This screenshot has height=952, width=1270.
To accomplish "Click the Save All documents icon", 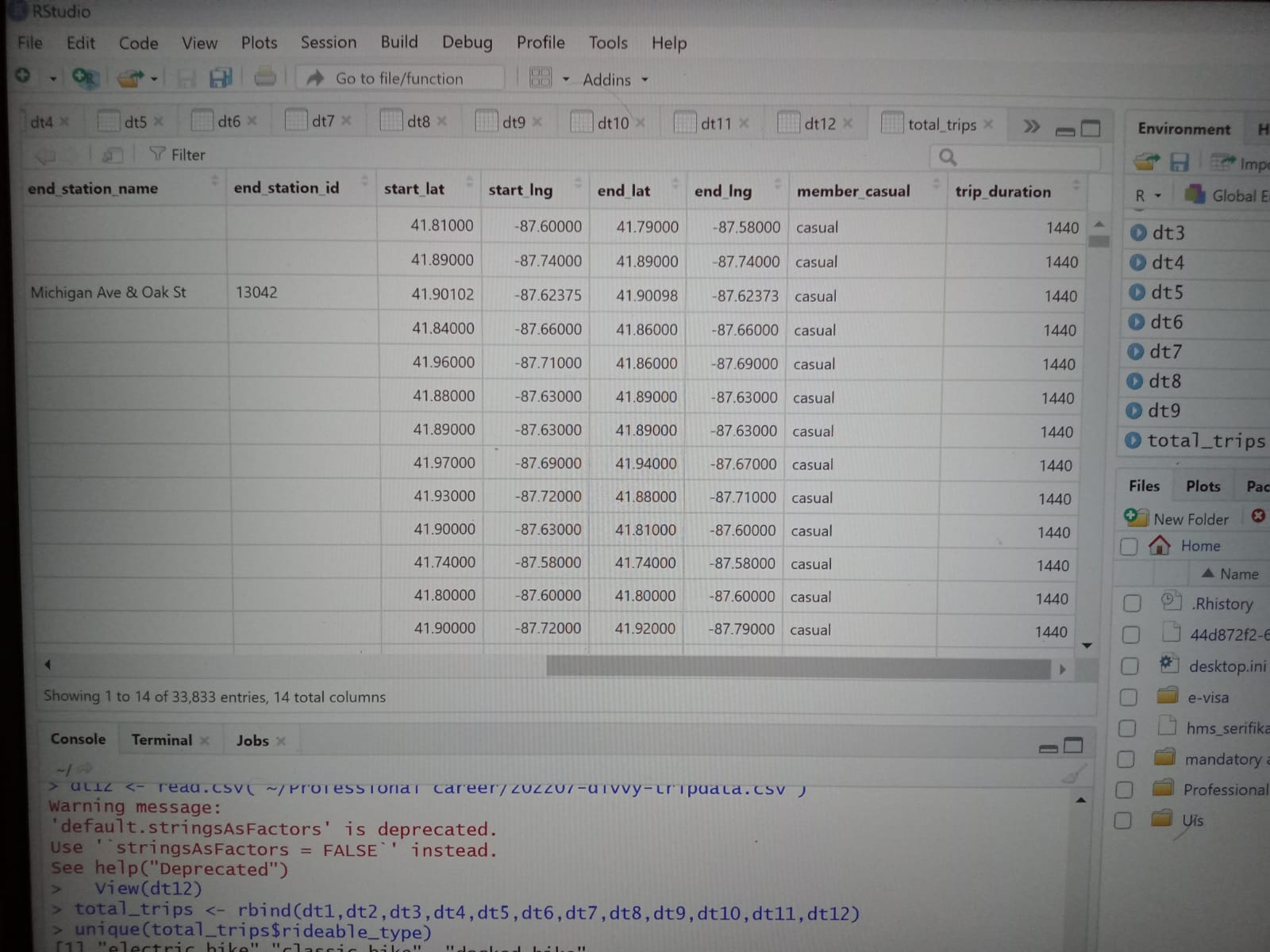I will pos(221,78).
